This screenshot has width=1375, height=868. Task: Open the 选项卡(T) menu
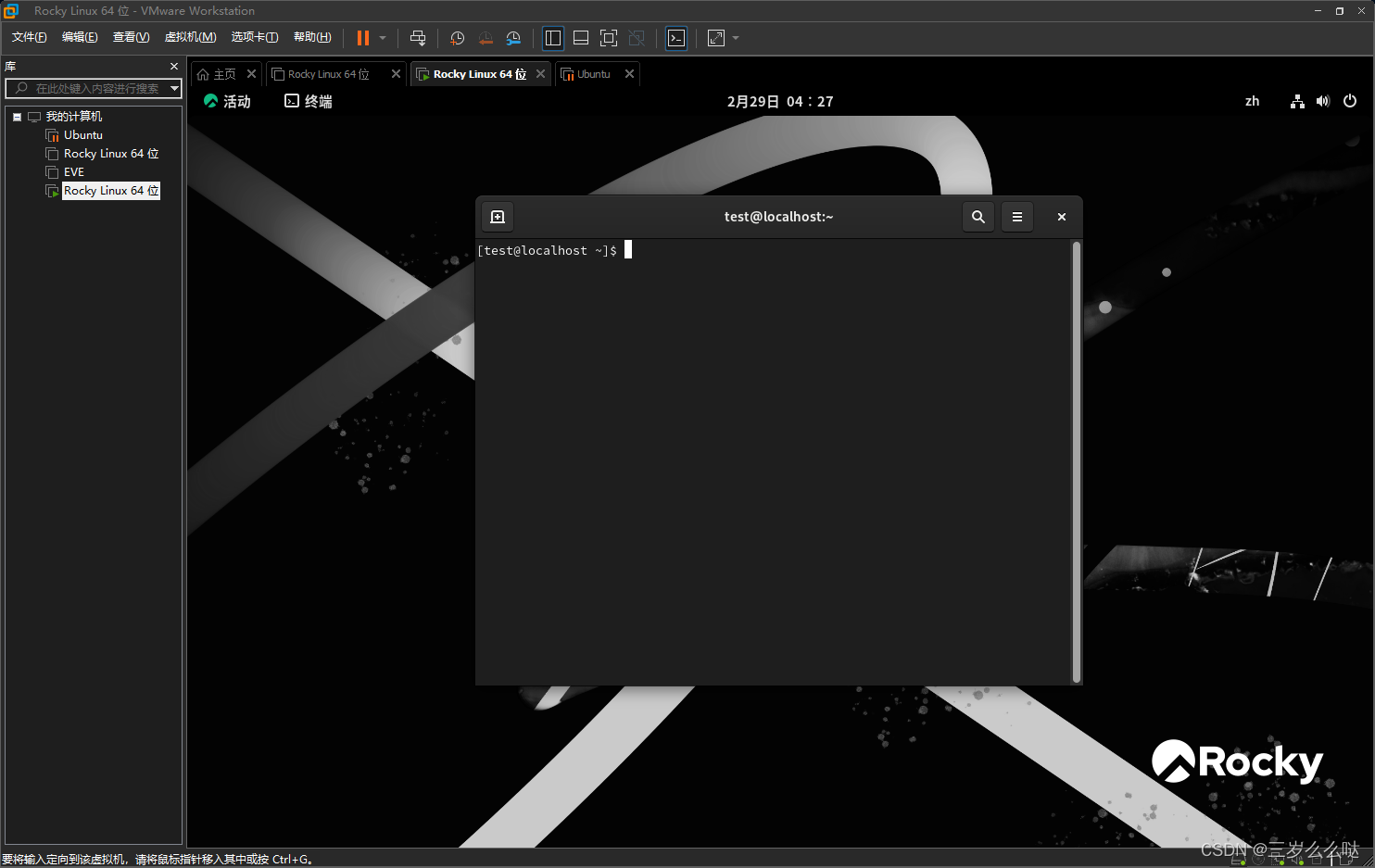pyautogui.click(x=255, y=37)
